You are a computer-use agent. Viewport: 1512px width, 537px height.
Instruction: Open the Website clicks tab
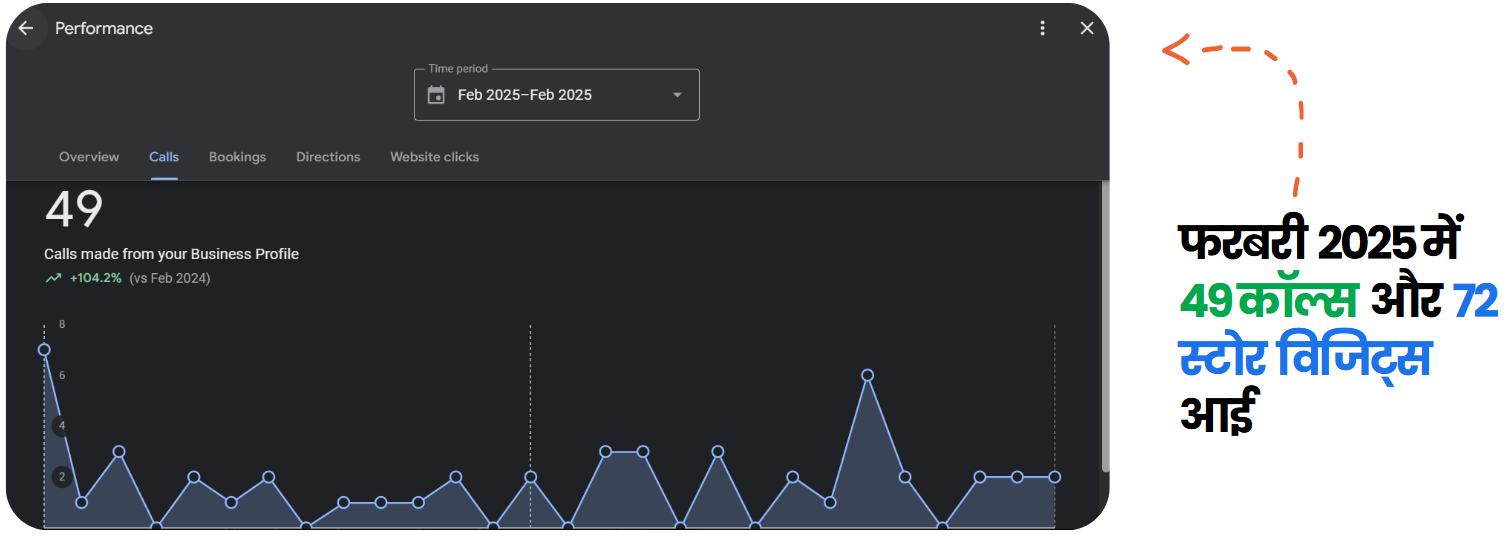point(434,157)
